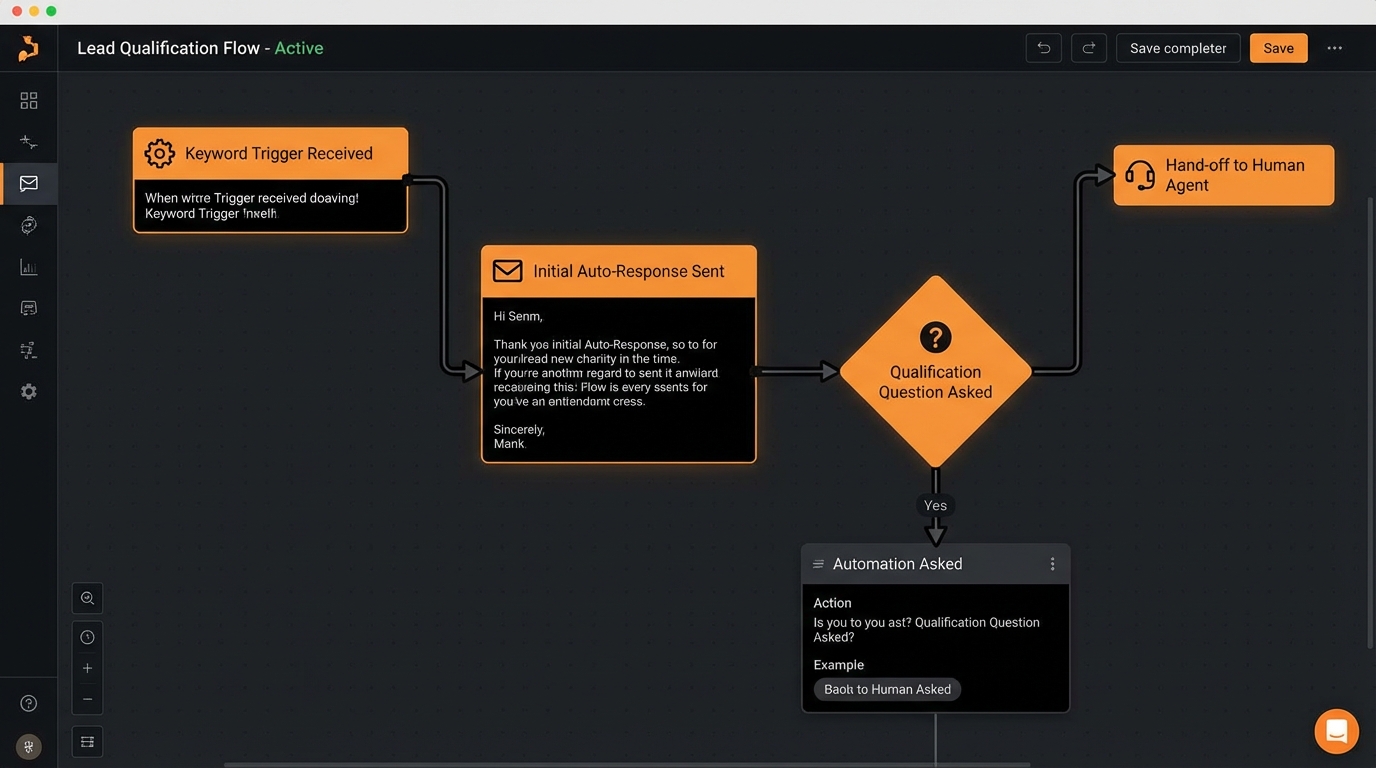Click the magnifier search canvas button
This screenshot has height=768, width=1376.
[x=88, y=598]
